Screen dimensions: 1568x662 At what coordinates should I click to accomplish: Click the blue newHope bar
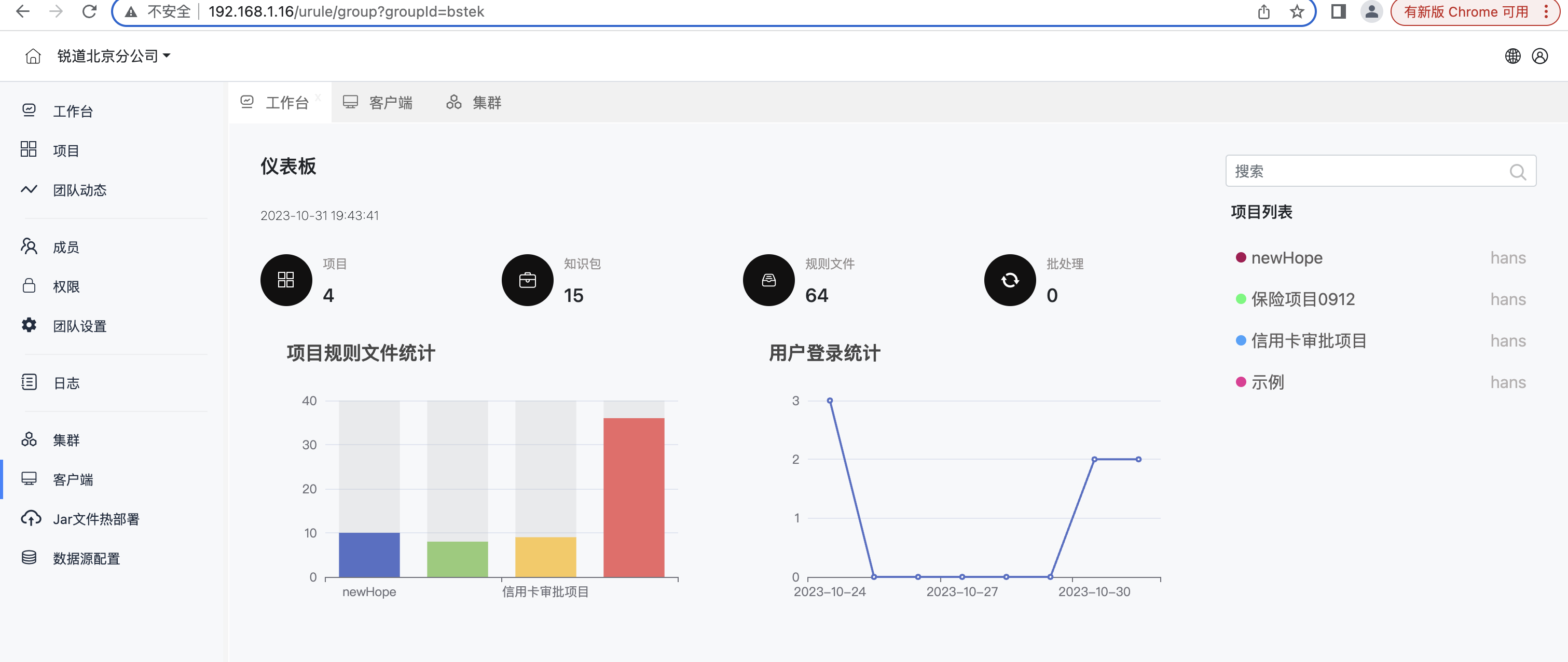(369, 554)
